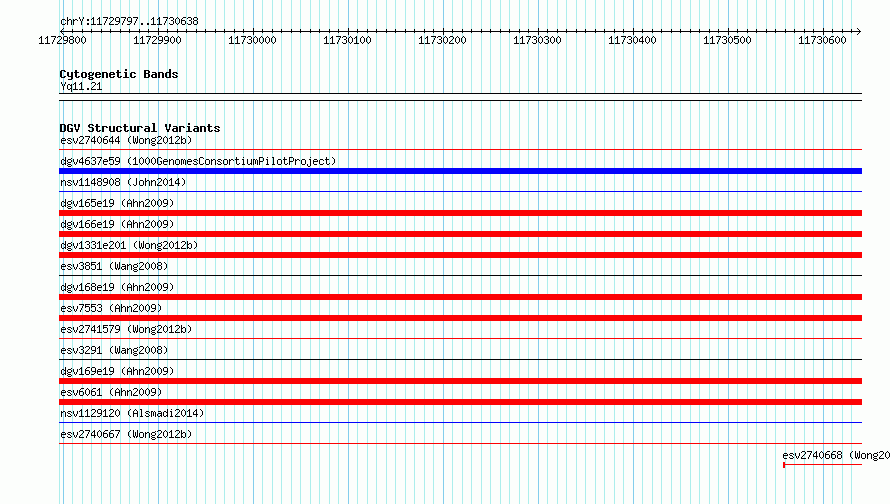890x504 pixels.
Task: Open variant dgv165e19 (Ahn2009)
Action: (x=117, y=203)
